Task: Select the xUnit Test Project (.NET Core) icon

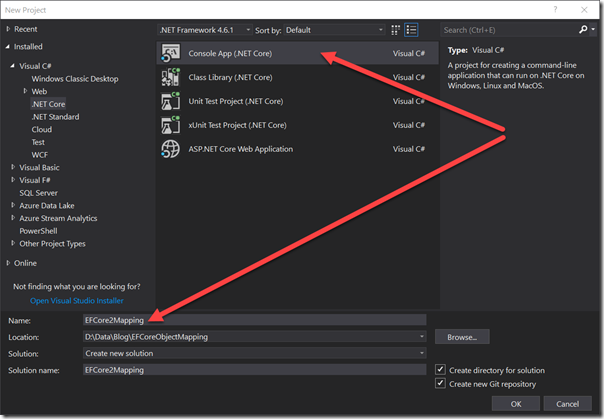Action: [171, 125]
